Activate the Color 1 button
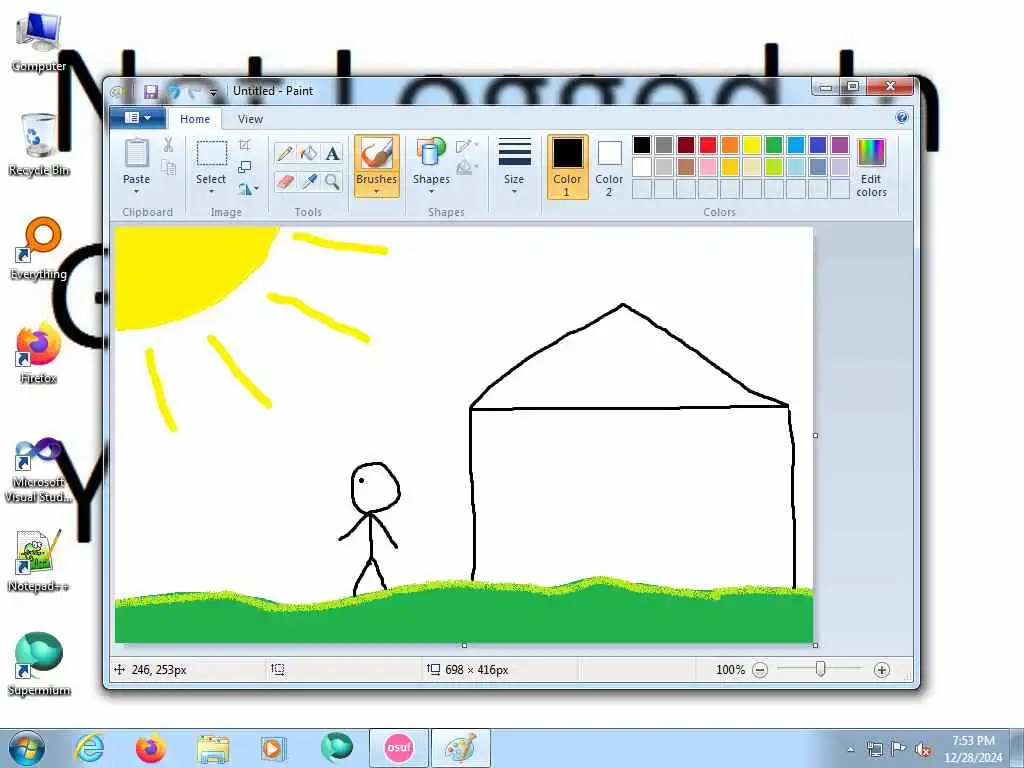The height and width of the screenshot is (768, 1024). coord(568,167)
